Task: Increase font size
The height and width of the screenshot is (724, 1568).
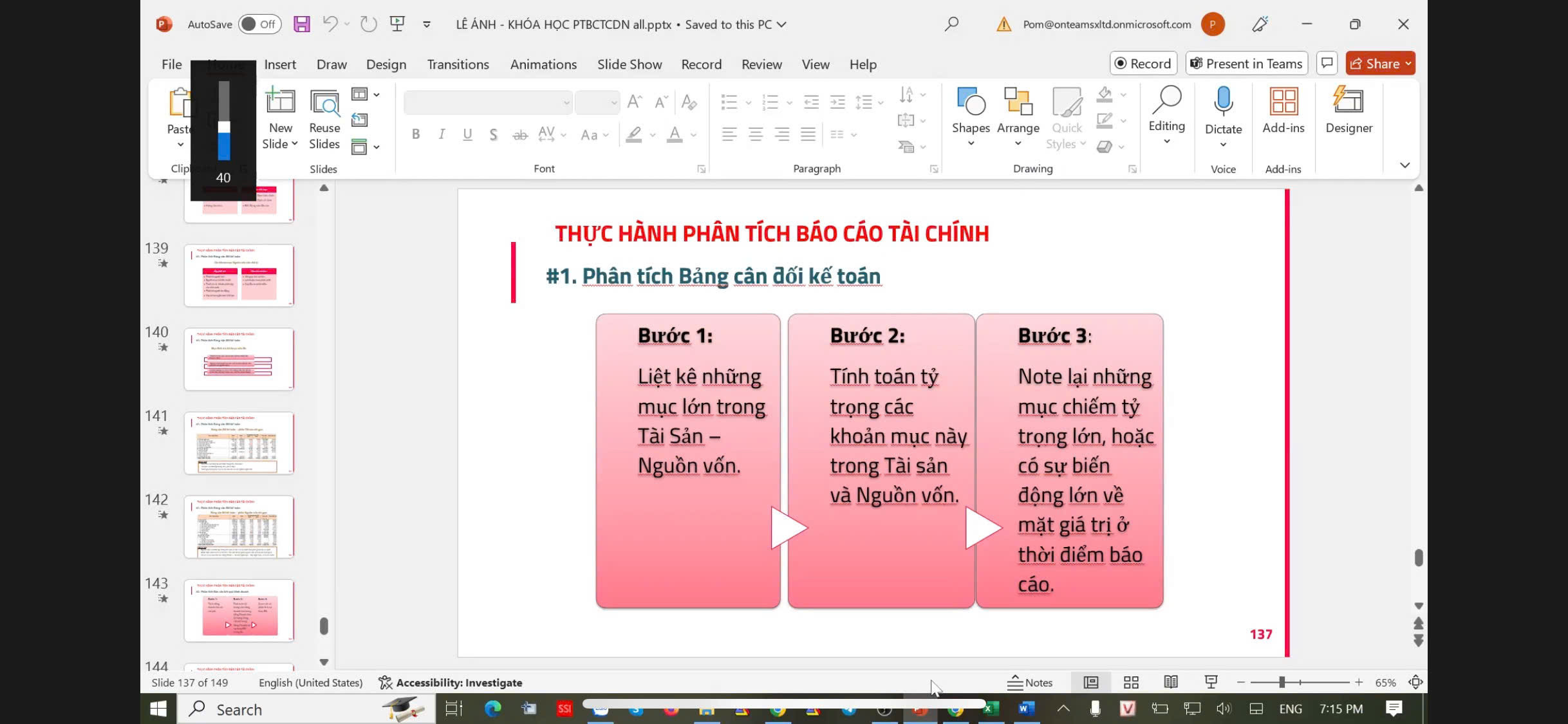Action: pyautogui.click(x=635, y=102)
